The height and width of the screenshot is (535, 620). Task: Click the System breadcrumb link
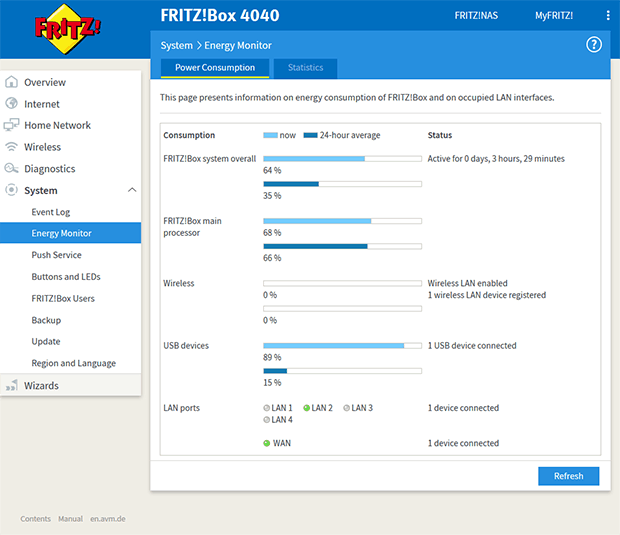(x=176, y=45)
